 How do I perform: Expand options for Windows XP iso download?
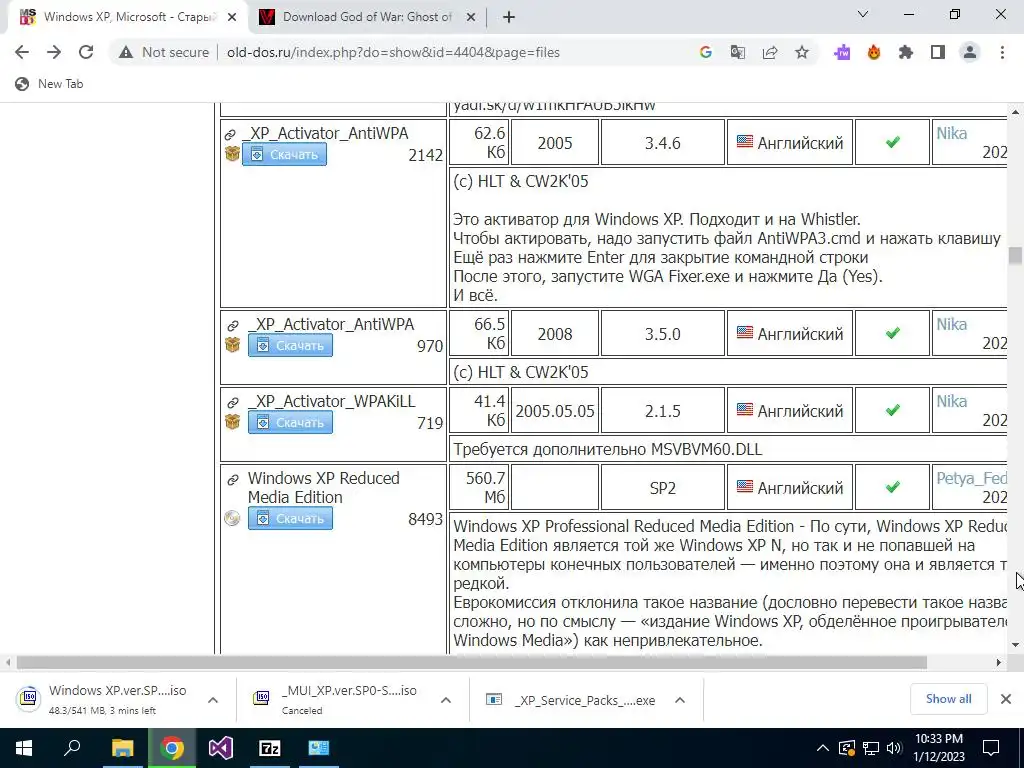[213, 700]
